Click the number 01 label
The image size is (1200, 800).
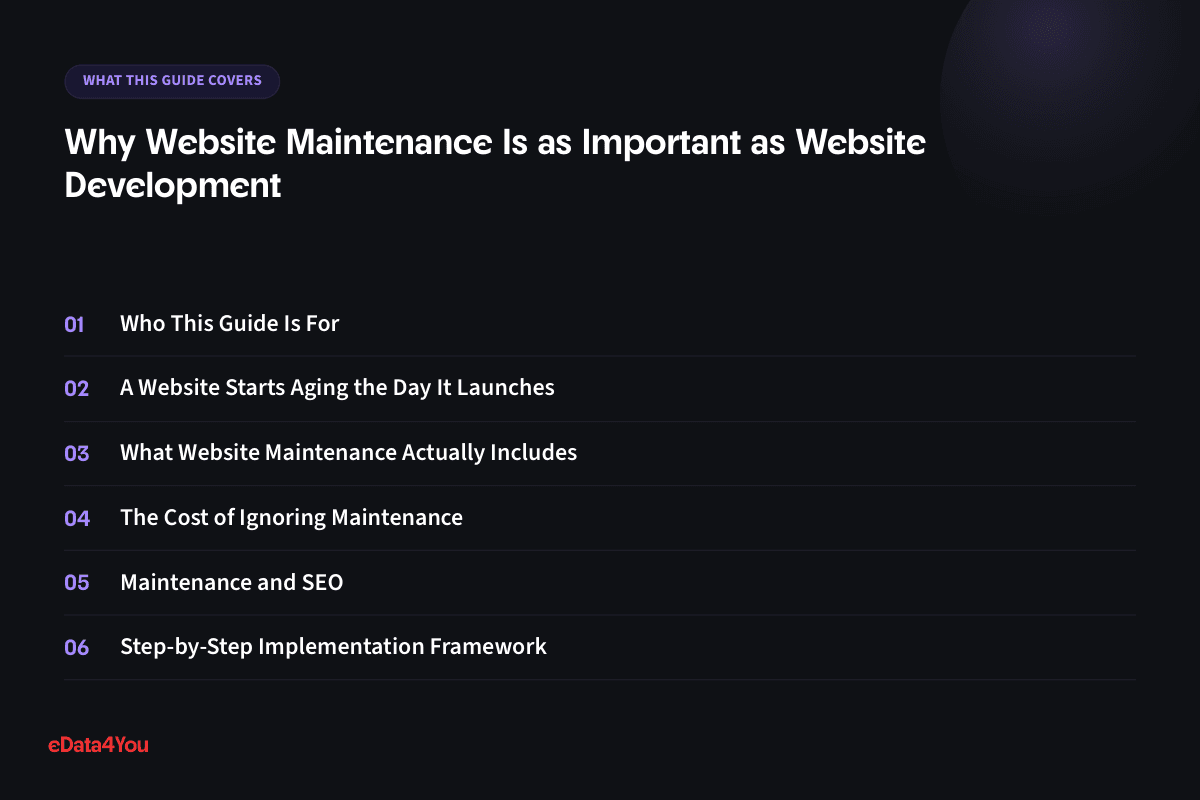point(75,324)
